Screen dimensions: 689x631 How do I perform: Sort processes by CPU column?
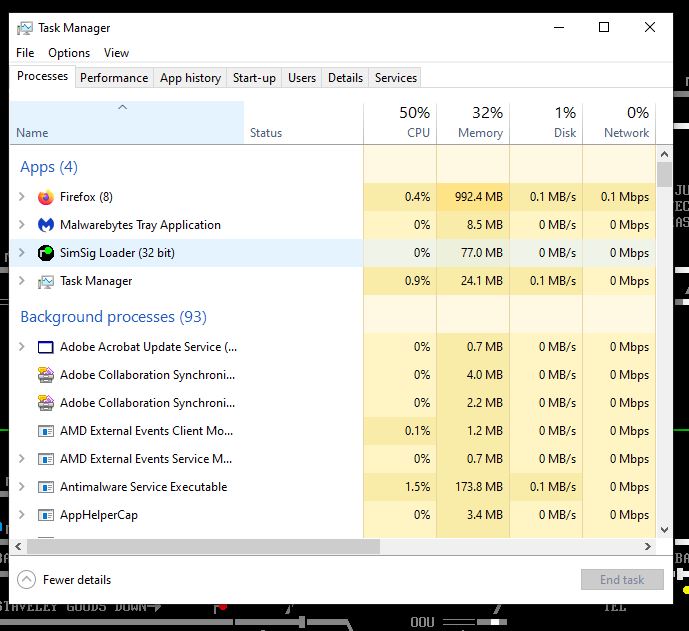tap(400, 123)
